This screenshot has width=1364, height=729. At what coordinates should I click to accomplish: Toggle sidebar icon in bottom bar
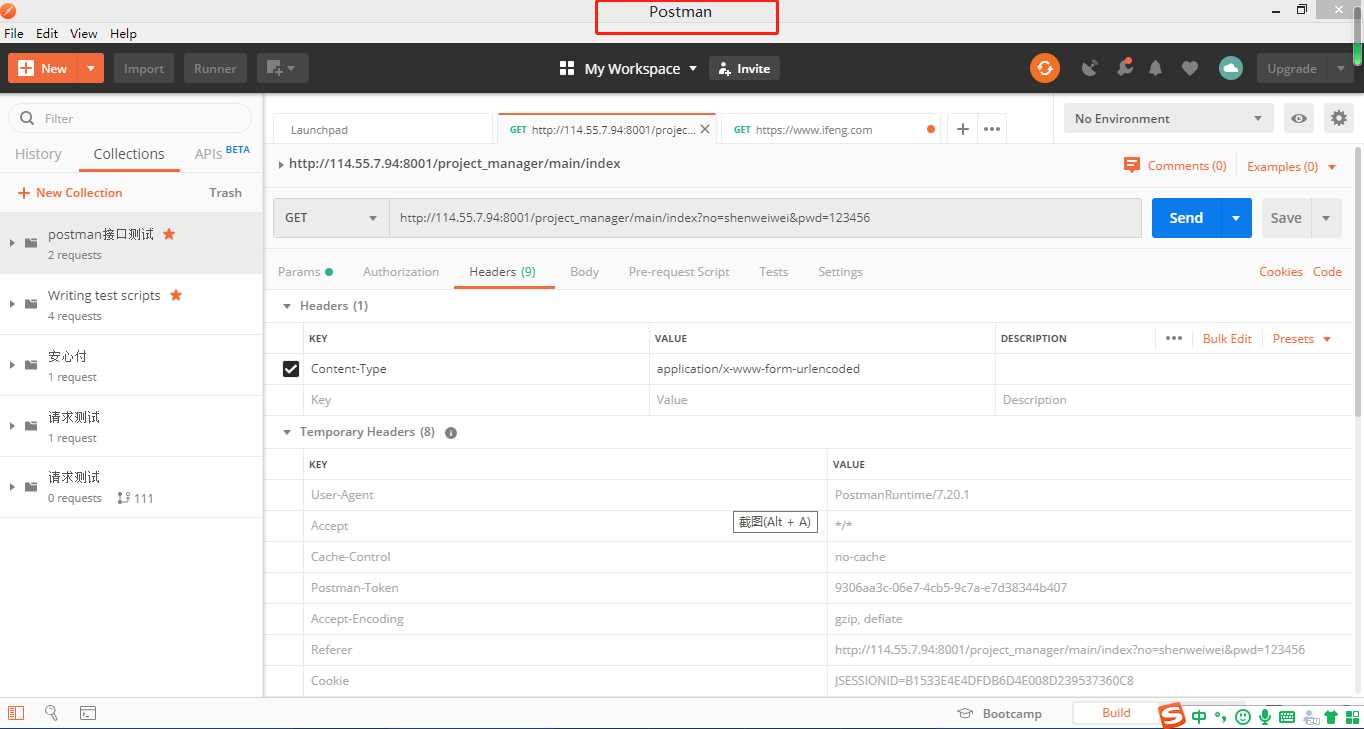(x=16, y=713)
